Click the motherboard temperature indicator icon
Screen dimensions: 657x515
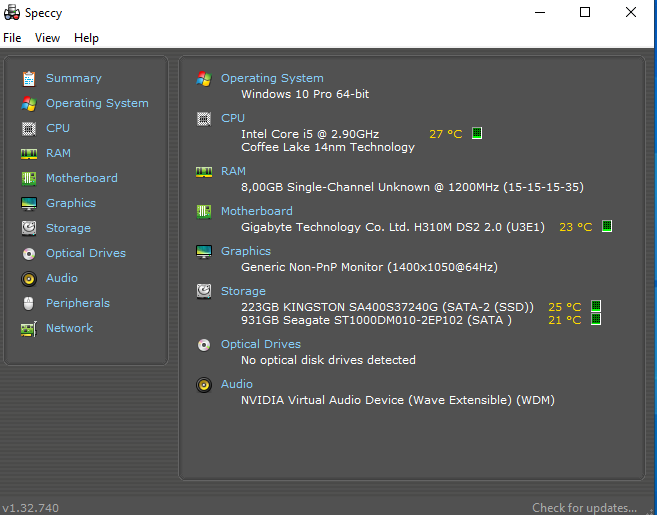click(607, 227)
